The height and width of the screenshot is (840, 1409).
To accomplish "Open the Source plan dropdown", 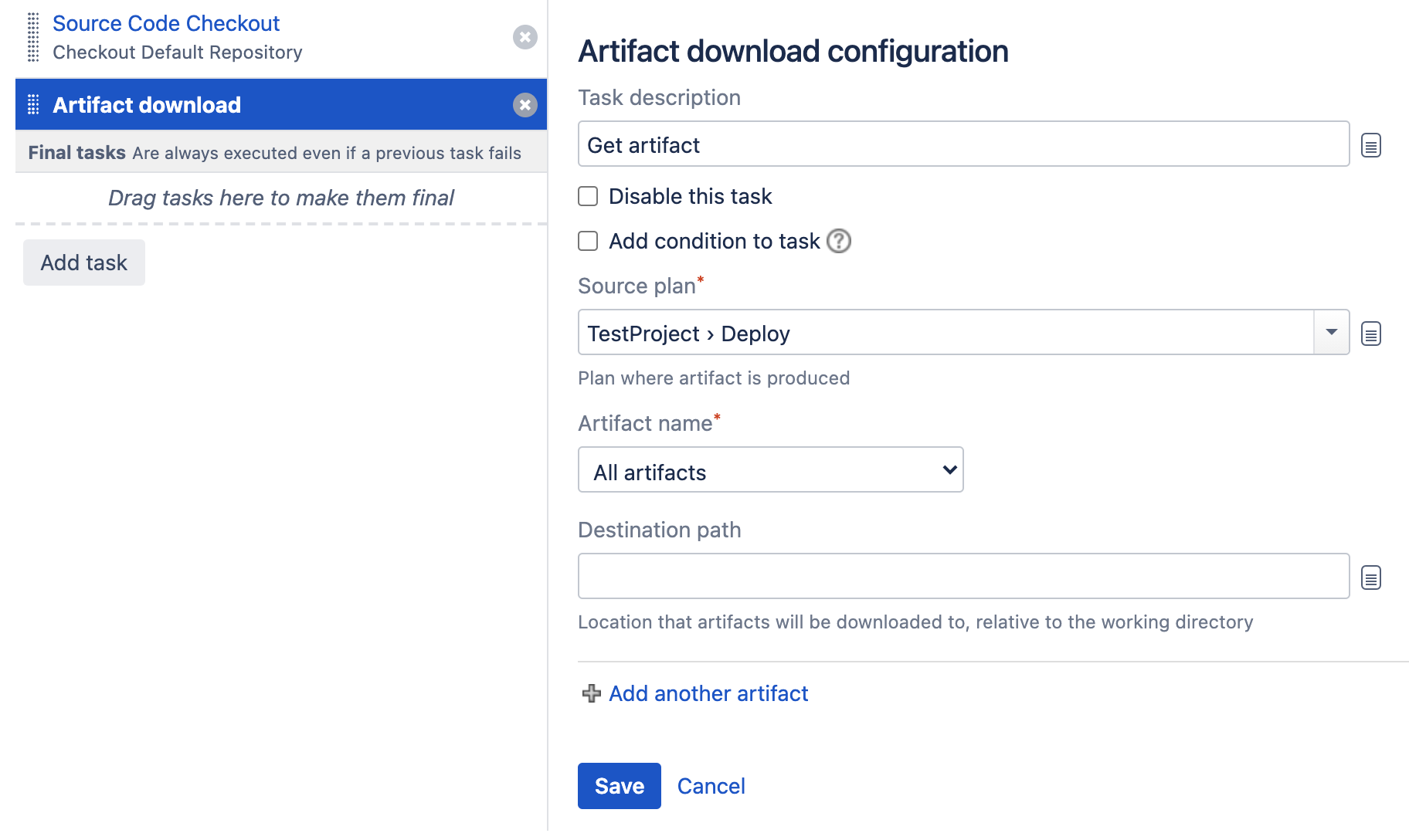I will (x=1331, y=332).
